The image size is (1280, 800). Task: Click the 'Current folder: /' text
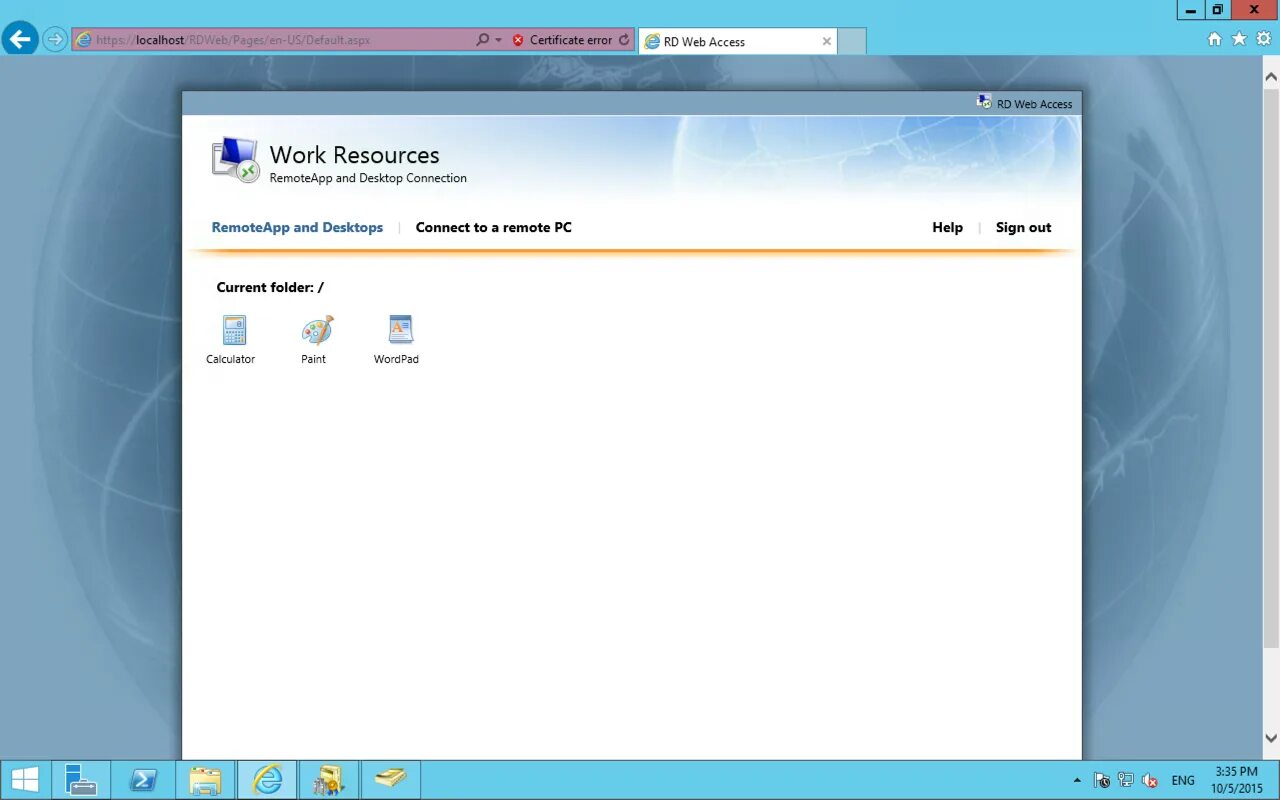point(270,287)
